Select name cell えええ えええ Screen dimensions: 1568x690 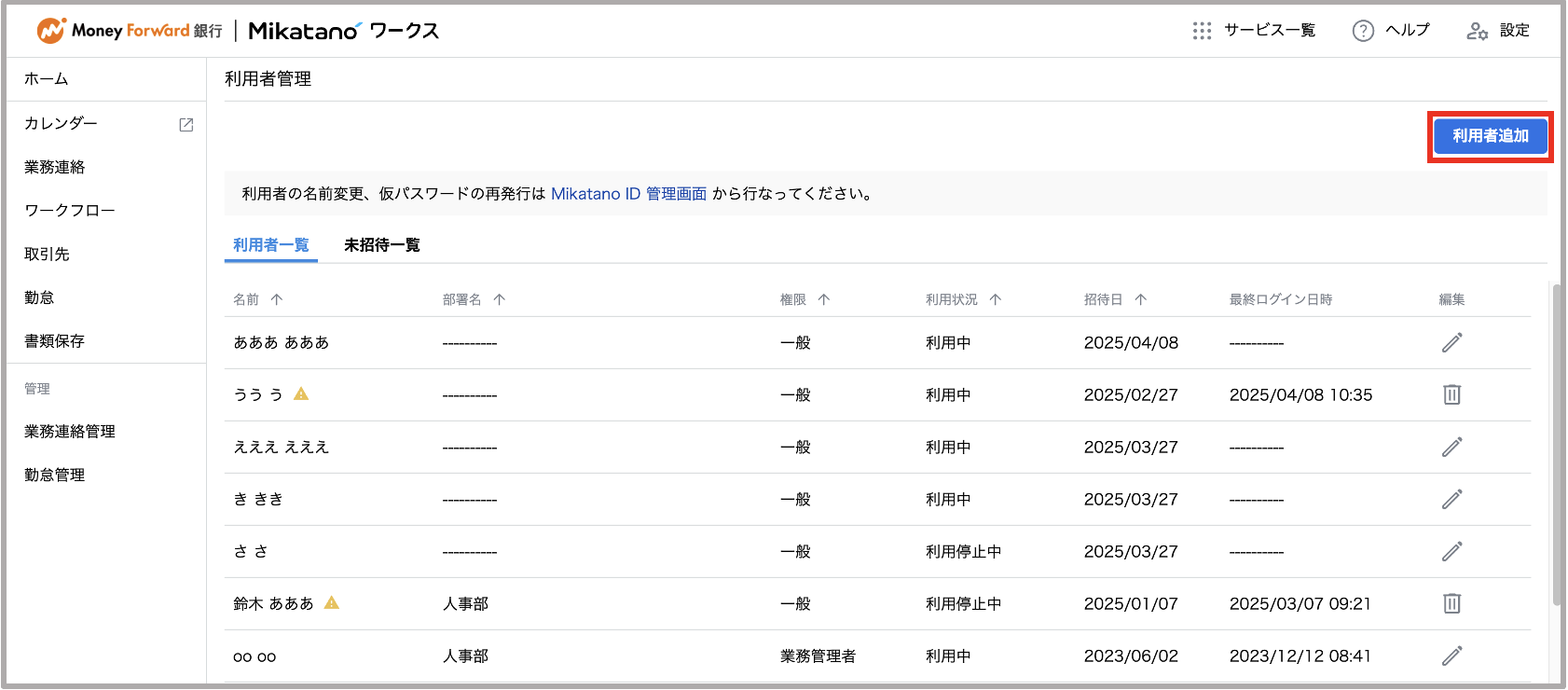pyautogui.click(x=281, y=447)
